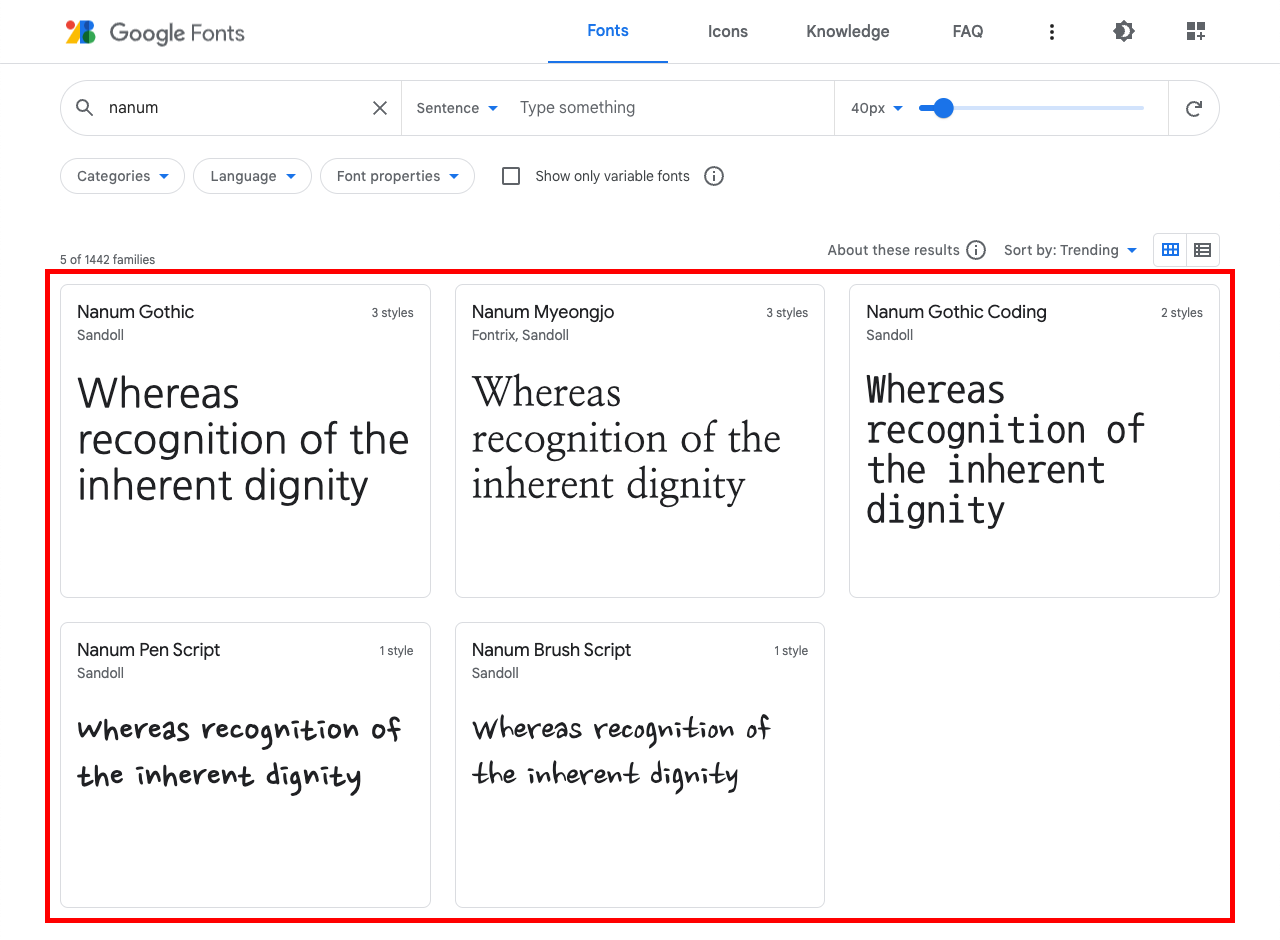Open the more options vertical dots menu
The image size is (1280, 940).
pyautogui.click(x=1051, y=32)
